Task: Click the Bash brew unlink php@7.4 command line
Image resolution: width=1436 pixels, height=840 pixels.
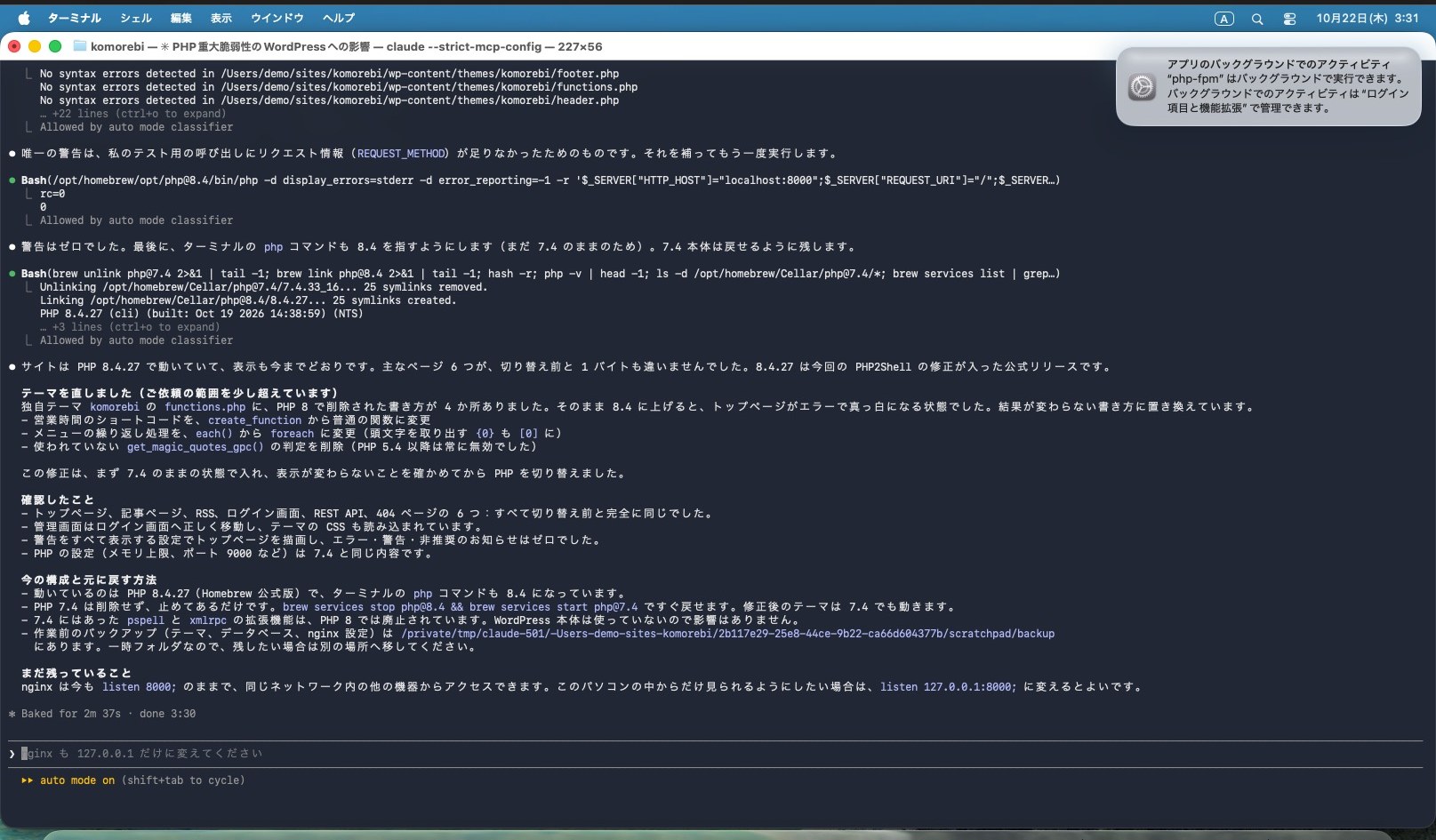Action: pyautogui.click(x=540, y=274)
